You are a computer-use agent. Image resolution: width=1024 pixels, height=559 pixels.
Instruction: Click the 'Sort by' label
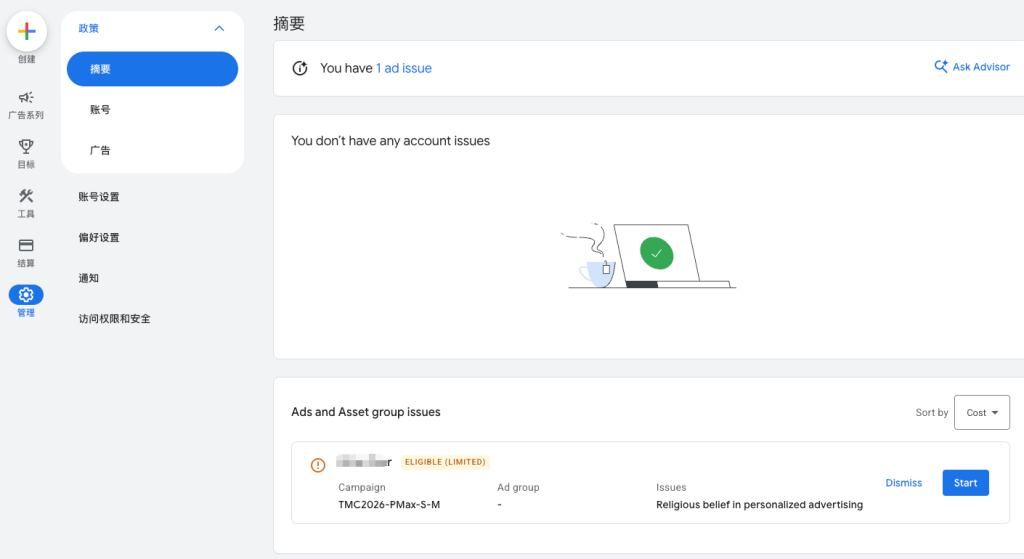click(931, 413)
